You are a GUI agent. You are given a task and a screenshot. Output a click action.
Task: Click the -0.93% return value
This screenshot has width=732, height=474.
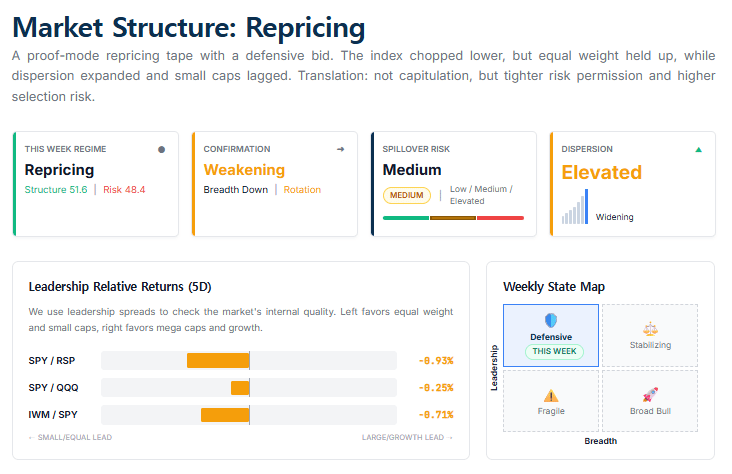[x=436, y=360]
